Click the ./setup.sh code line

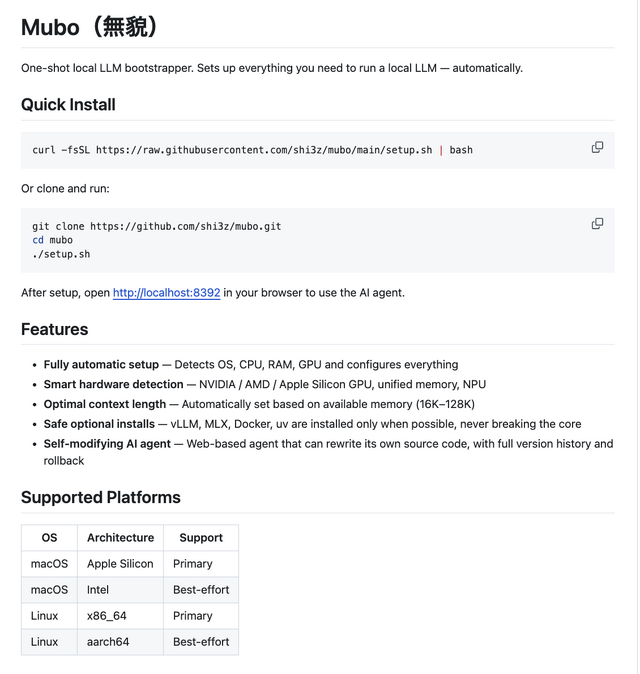(61, 254)
